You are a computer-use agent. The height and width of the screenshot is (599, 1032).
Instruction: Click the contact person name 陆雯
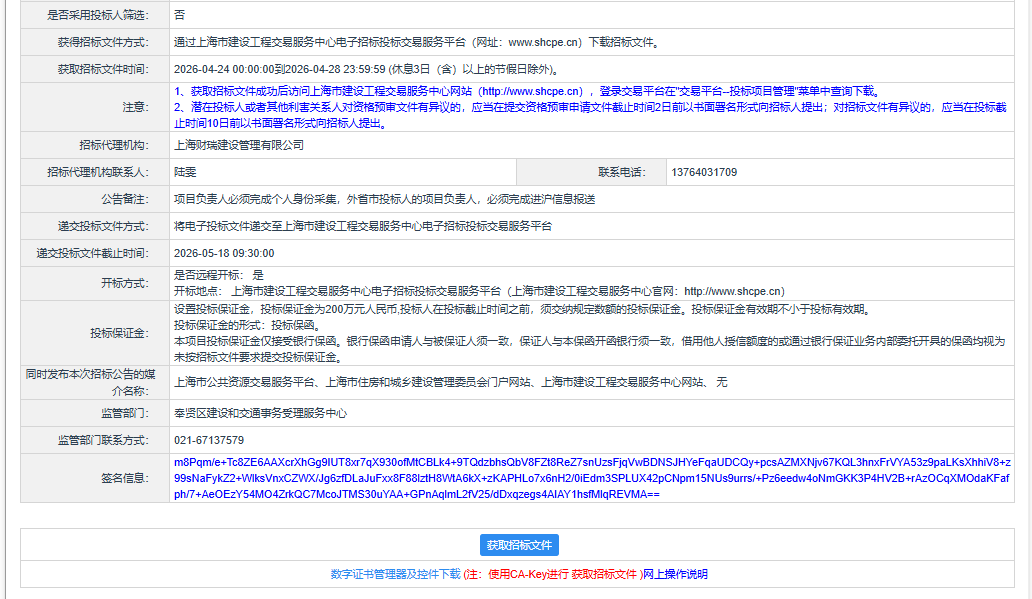[x=185, y=172]
